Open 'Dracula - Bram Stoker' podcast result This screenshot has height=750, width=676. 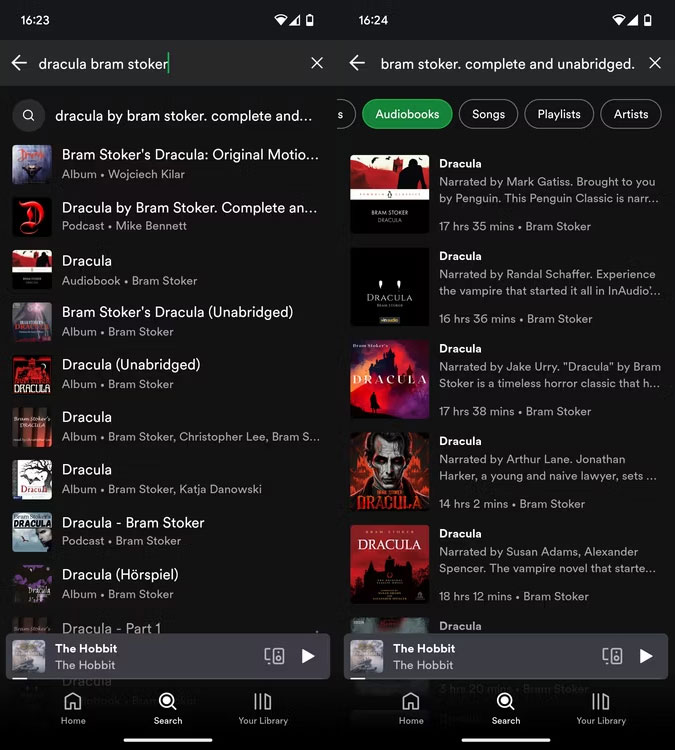click(x=166, y=531)
